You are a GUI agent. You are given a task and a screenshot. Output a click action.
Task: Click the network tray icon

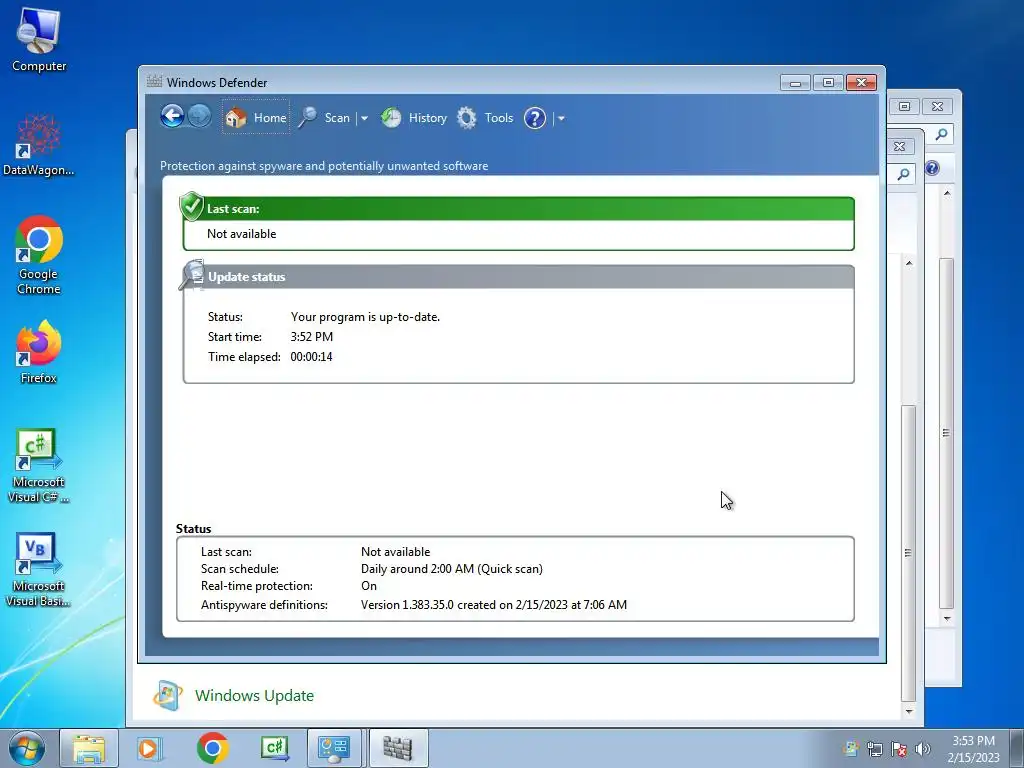(x=874, y=749)
